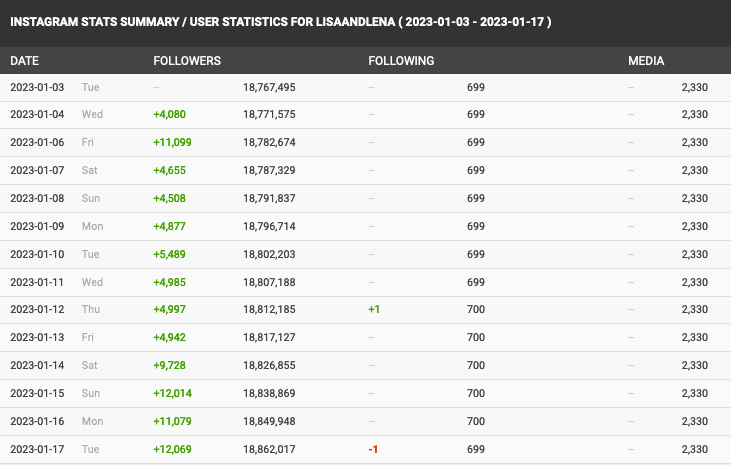Click media count 2,330 on 2023-01-03

[x=695, y=87]
